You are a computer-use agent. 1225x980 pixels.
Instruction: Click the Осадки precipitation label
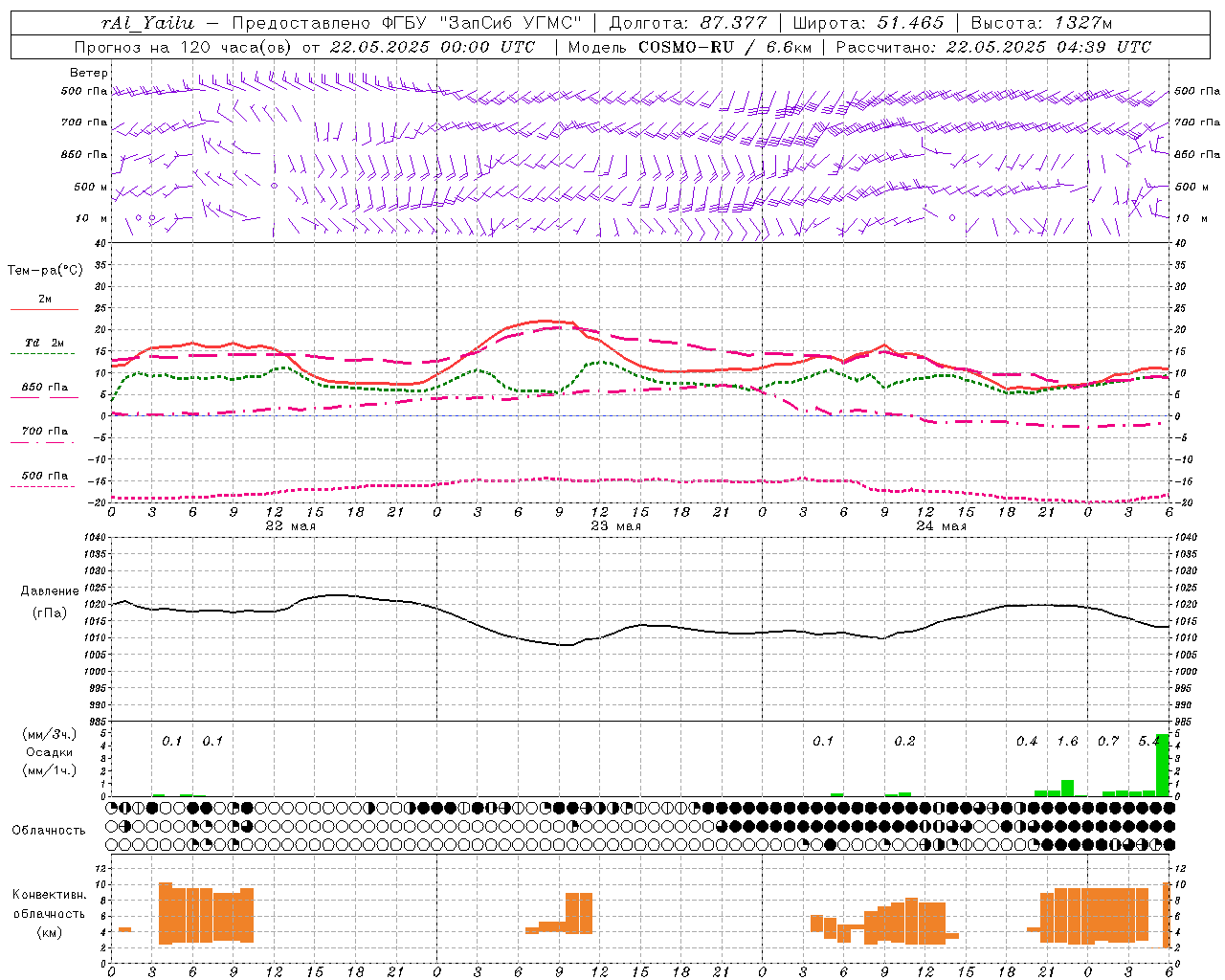coord(49,752)
